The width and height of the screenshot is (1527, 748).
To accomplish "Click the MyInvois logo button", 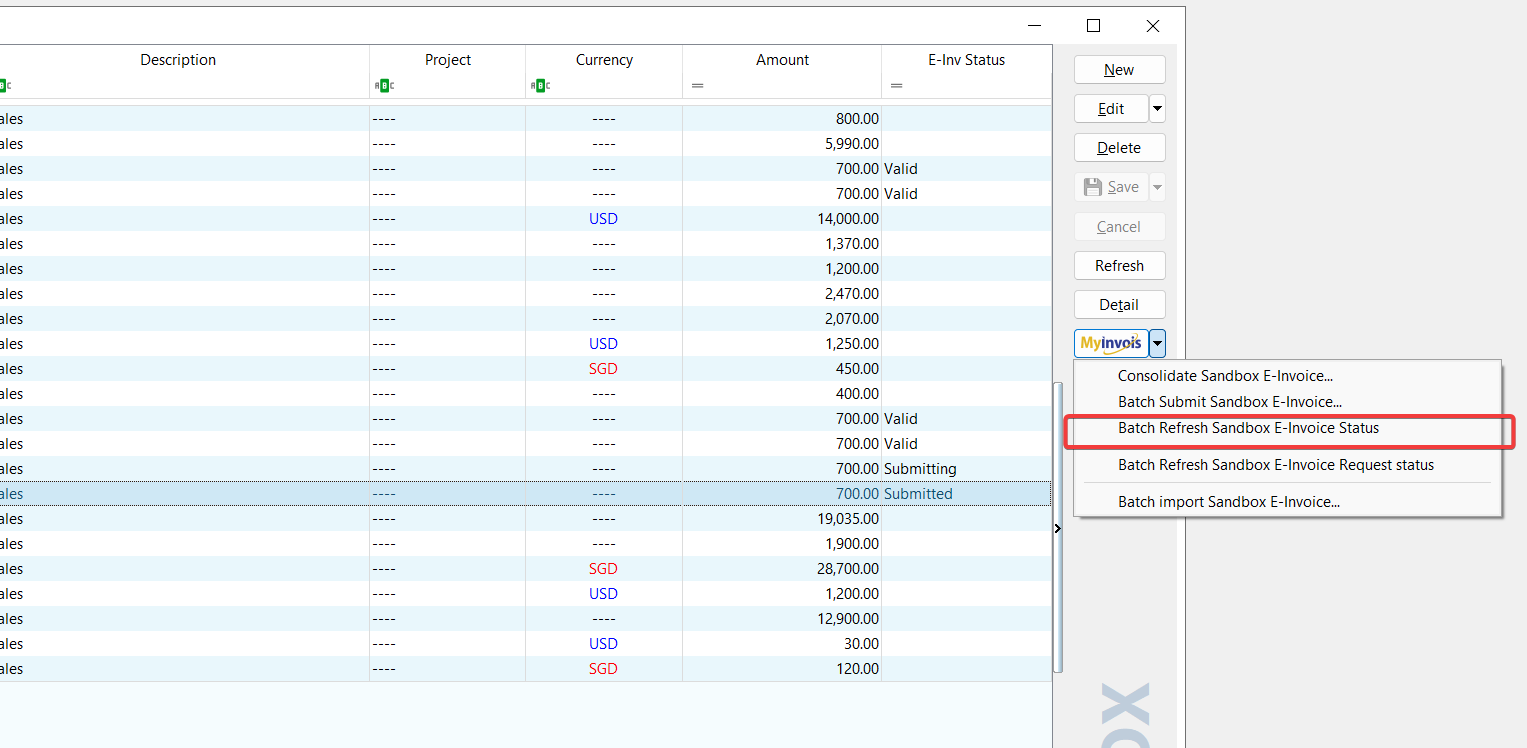I will pyautogui.click(x=1111, y=344).
